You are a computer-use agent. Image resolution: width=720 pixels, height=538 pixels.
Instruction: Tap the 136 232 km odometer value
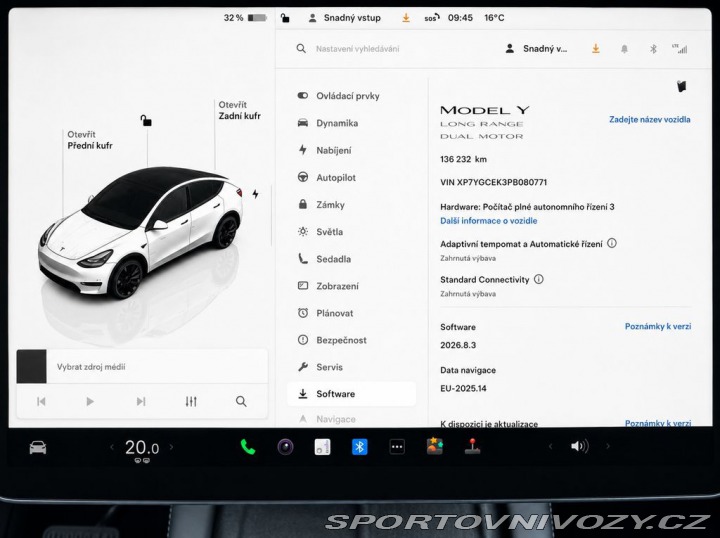463,159
